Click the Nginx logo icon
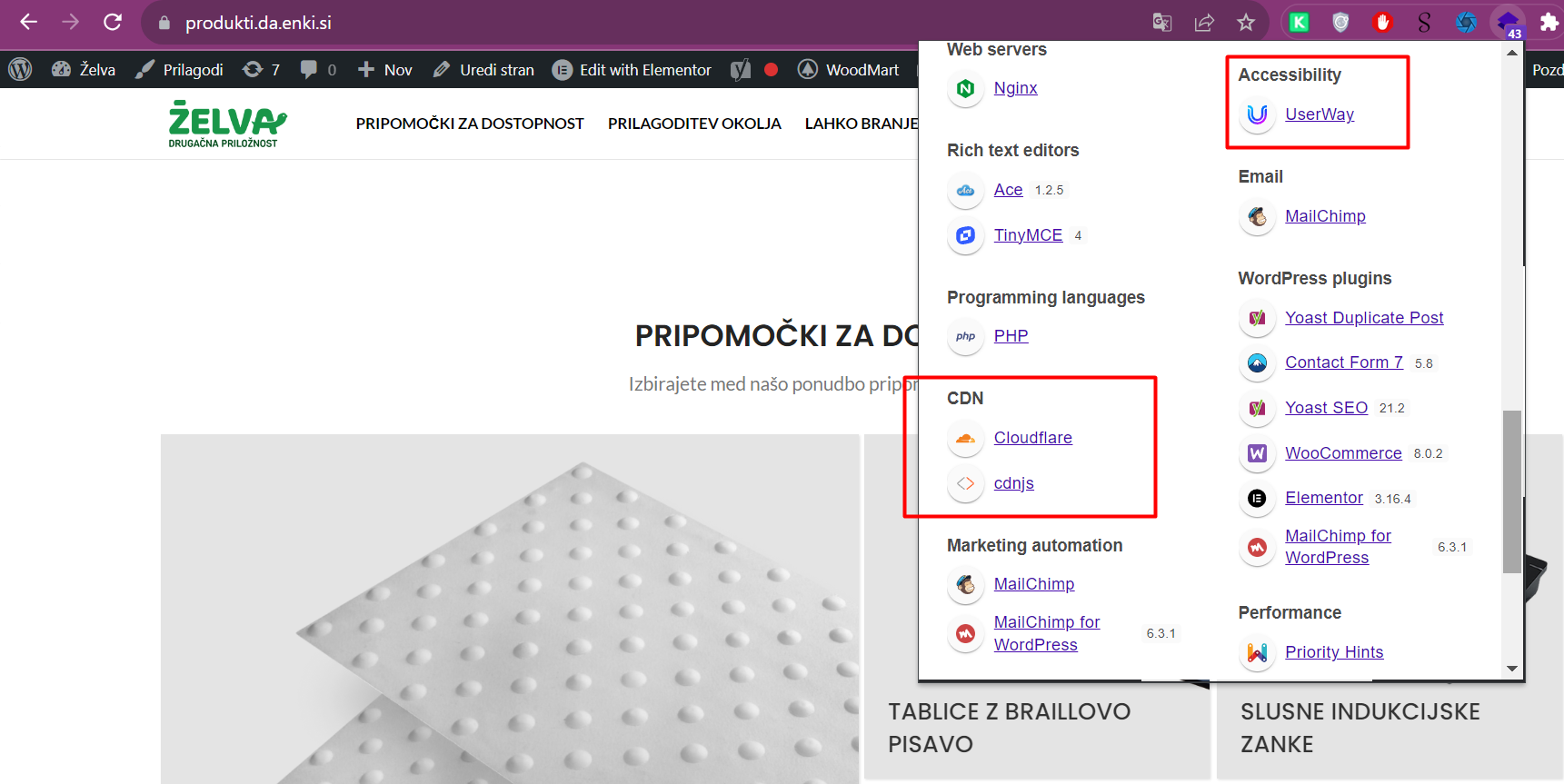Image resolution: width=1564 pixels, height=784 pixels. [x=965, y=88]
